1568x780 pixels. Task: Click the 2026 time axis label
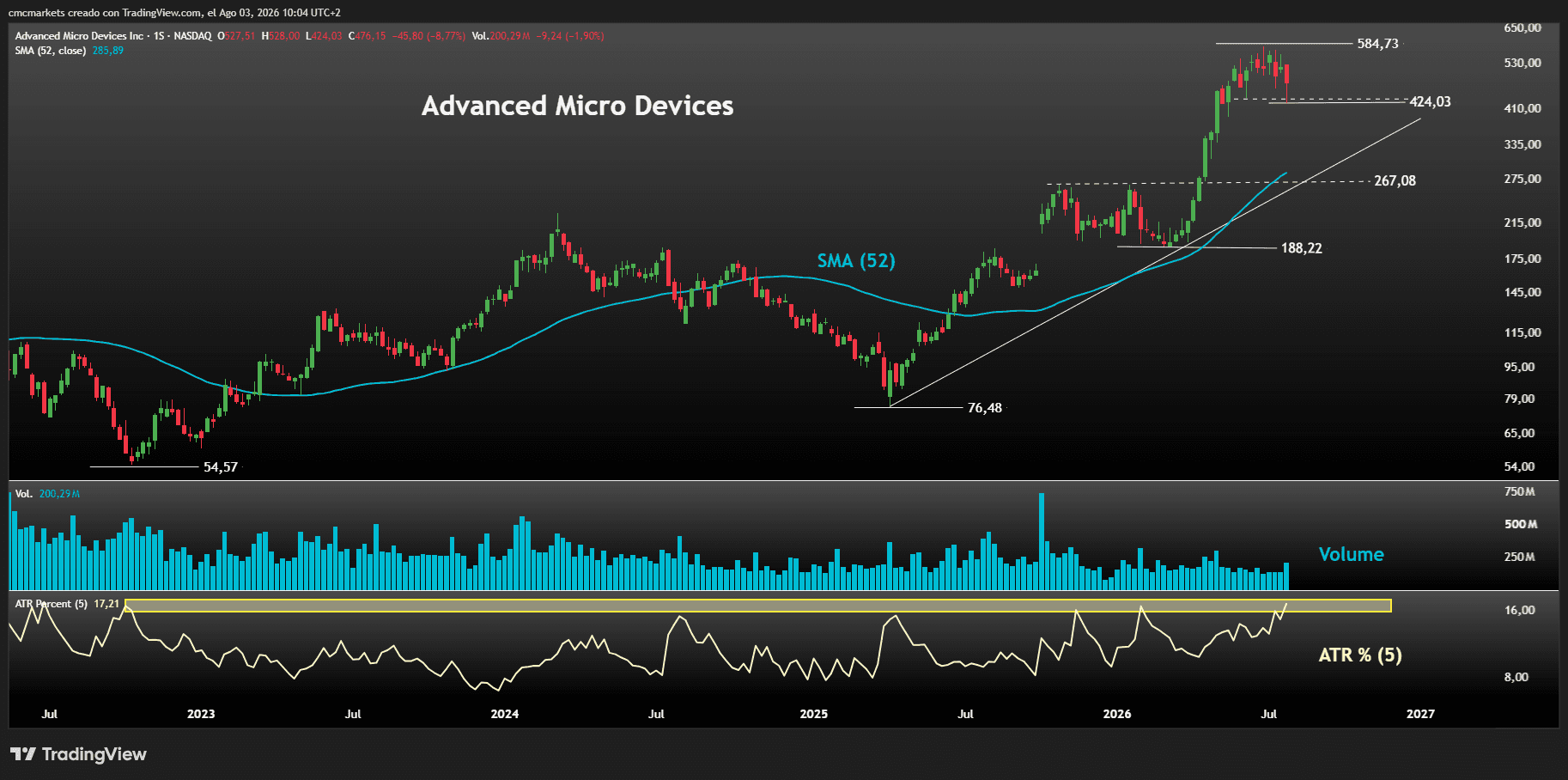(1117, 715)
